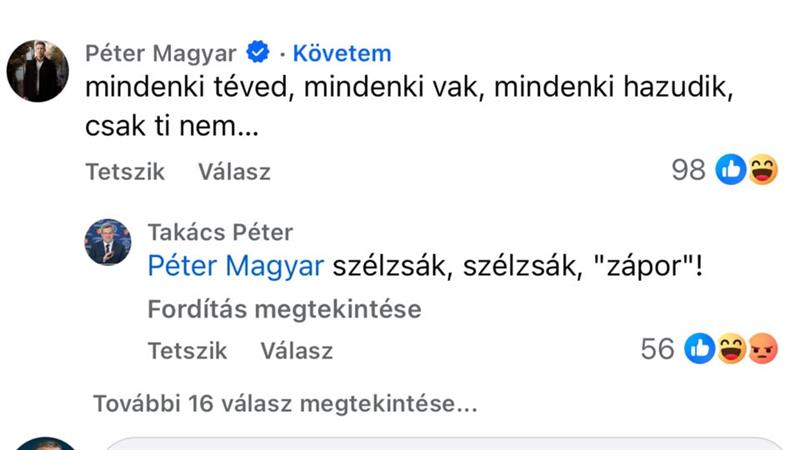Reply to Péter Magyar's comment via "Válasz"
Viewport: 800px width, 450px height.
coord(234,172)
